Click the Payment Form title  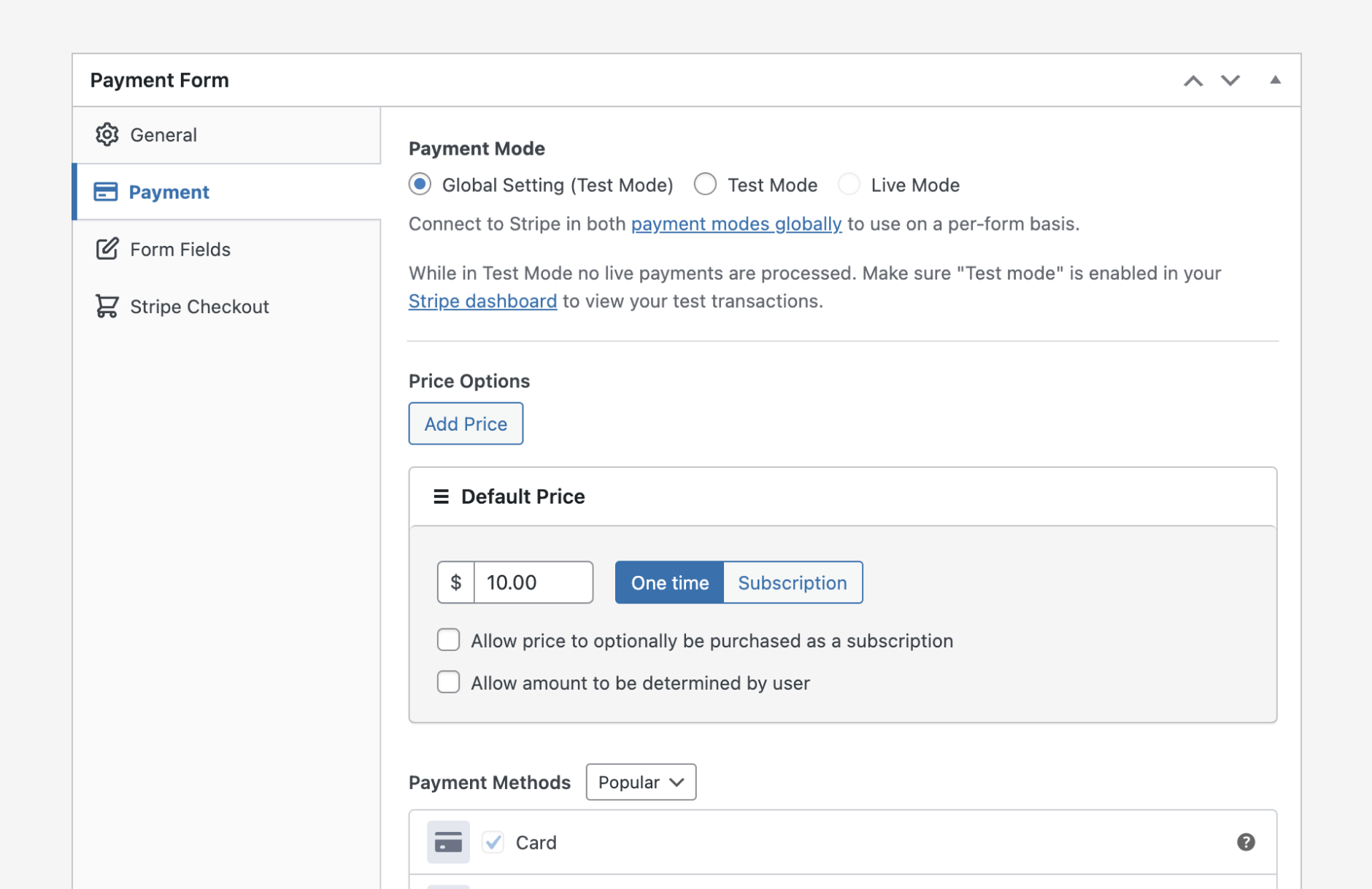[x=160, y=80]
